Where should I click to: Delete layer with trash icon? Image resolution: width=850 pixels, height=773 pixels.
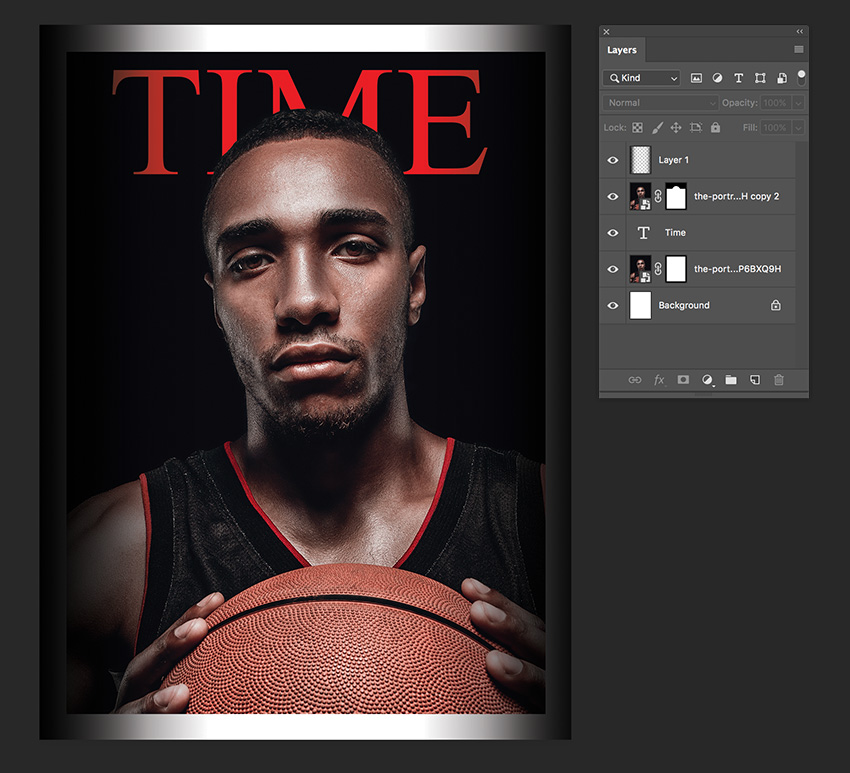click(779, 380)
